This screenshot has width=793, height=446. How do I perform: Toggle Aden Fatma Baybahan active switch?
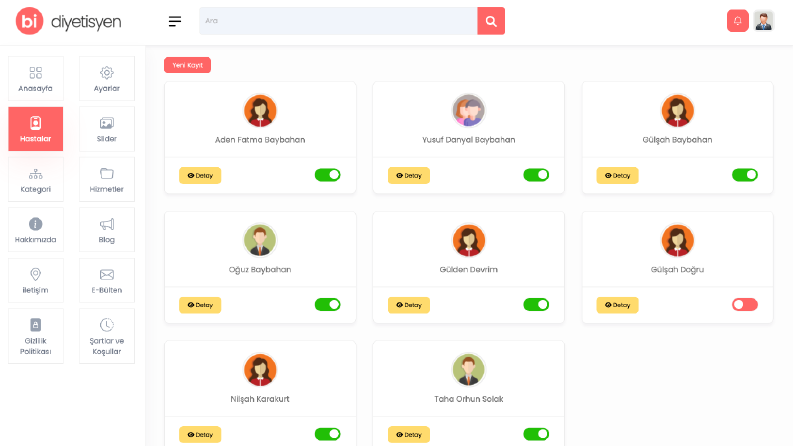coord(328,175)
